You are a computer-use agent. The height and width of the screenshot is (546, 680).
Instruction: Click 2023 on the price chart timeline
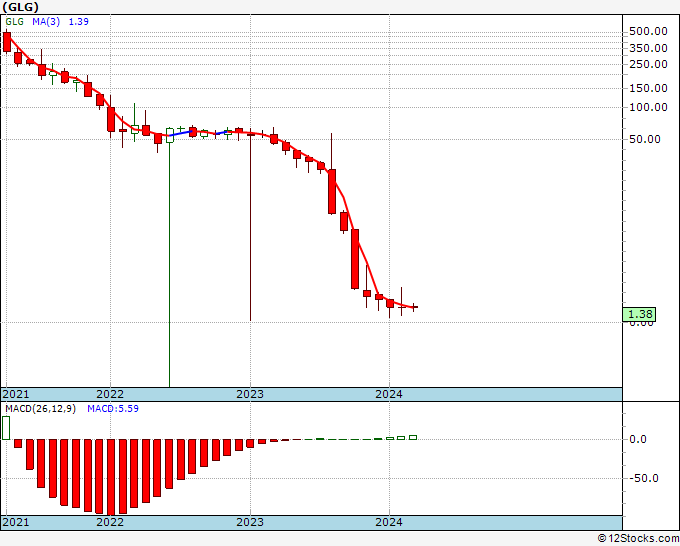click(250, 394)
